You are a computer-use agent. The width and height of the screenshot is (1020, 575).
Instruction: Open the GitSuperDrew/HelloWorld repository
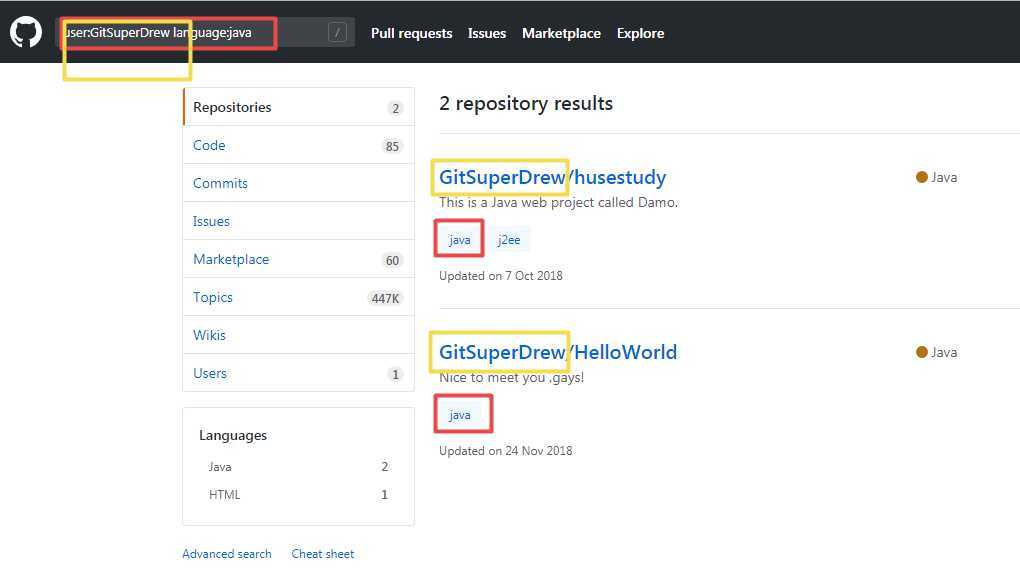click(x=557, y=352)
